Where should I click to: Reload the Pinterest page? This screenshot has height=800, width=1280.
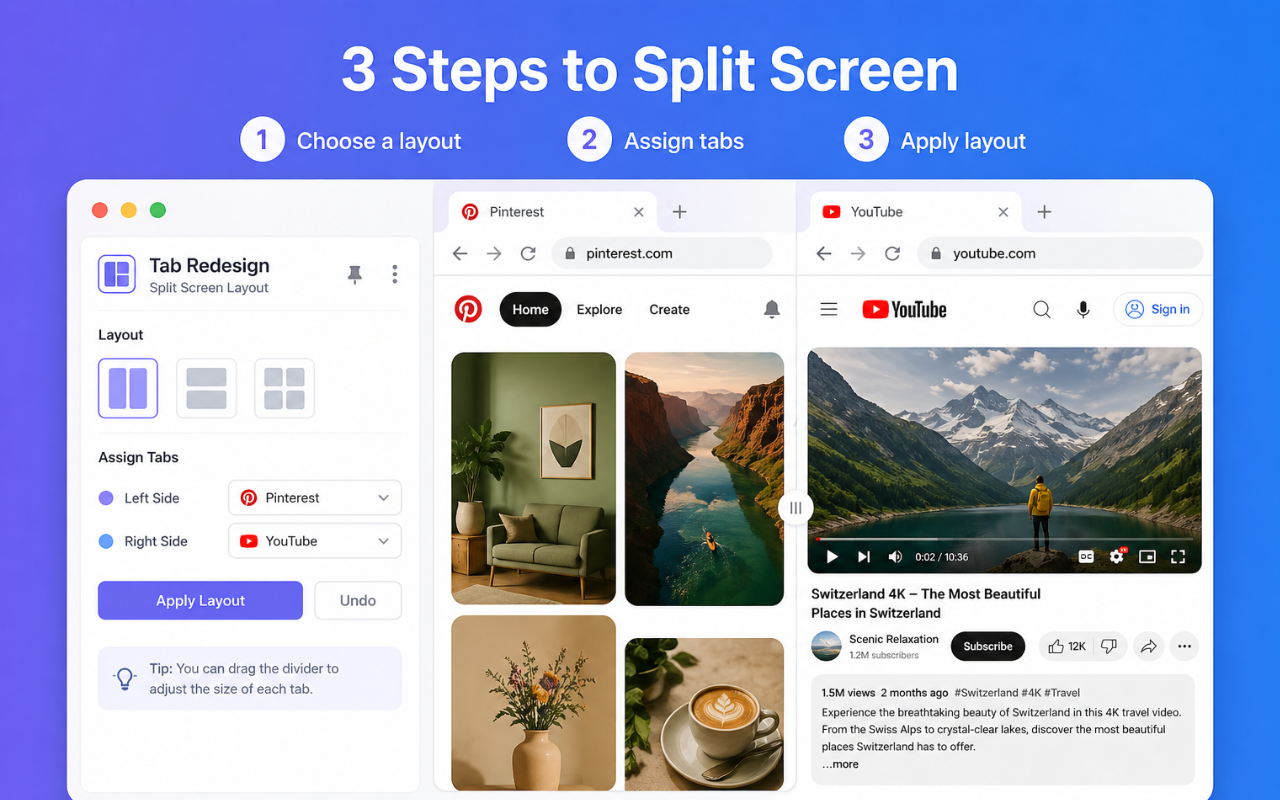coord(528,254)
